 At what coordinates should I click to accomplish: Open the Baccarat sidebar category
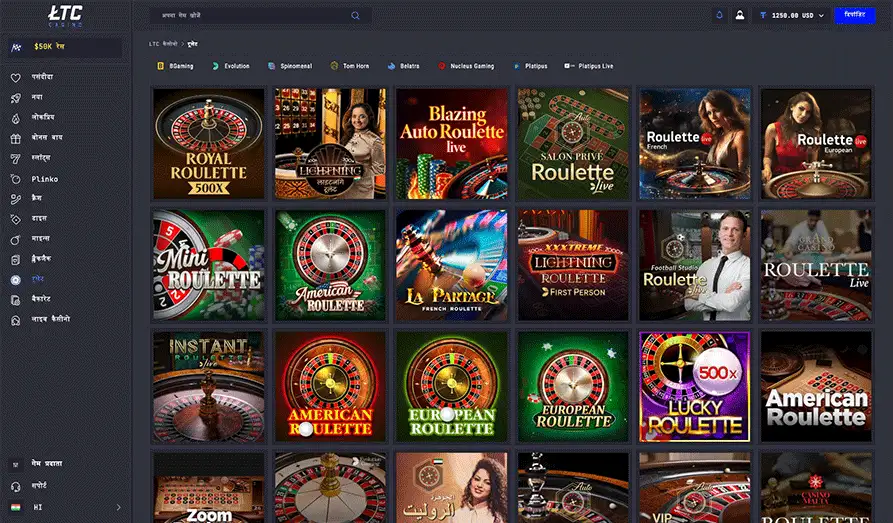32,299
